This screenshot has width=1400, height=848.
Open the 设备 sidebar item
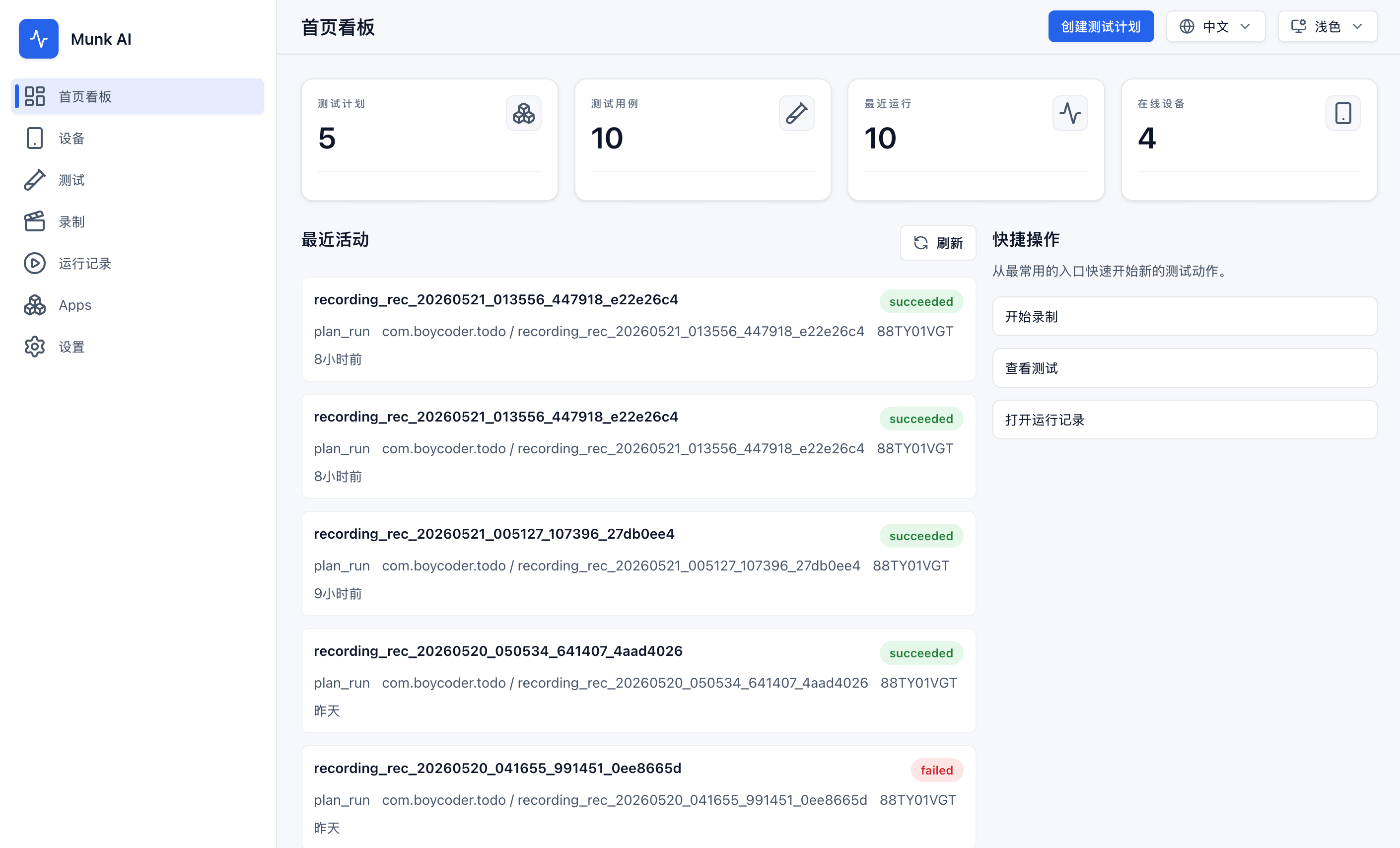pos(138,138)
